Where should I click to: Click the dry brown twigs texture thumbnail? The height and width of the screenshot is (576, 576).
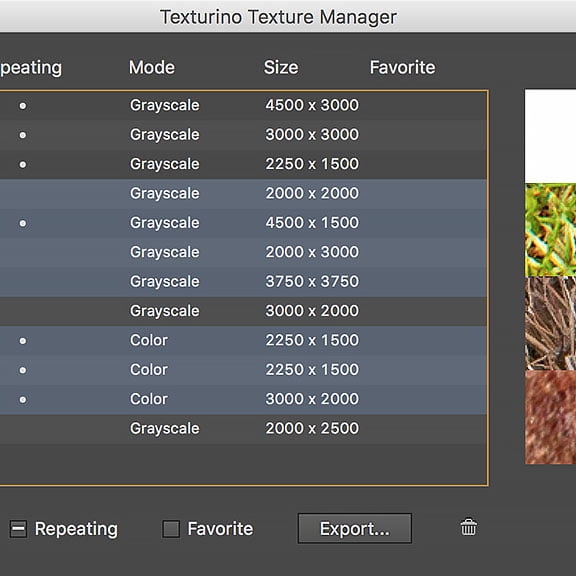550,323
